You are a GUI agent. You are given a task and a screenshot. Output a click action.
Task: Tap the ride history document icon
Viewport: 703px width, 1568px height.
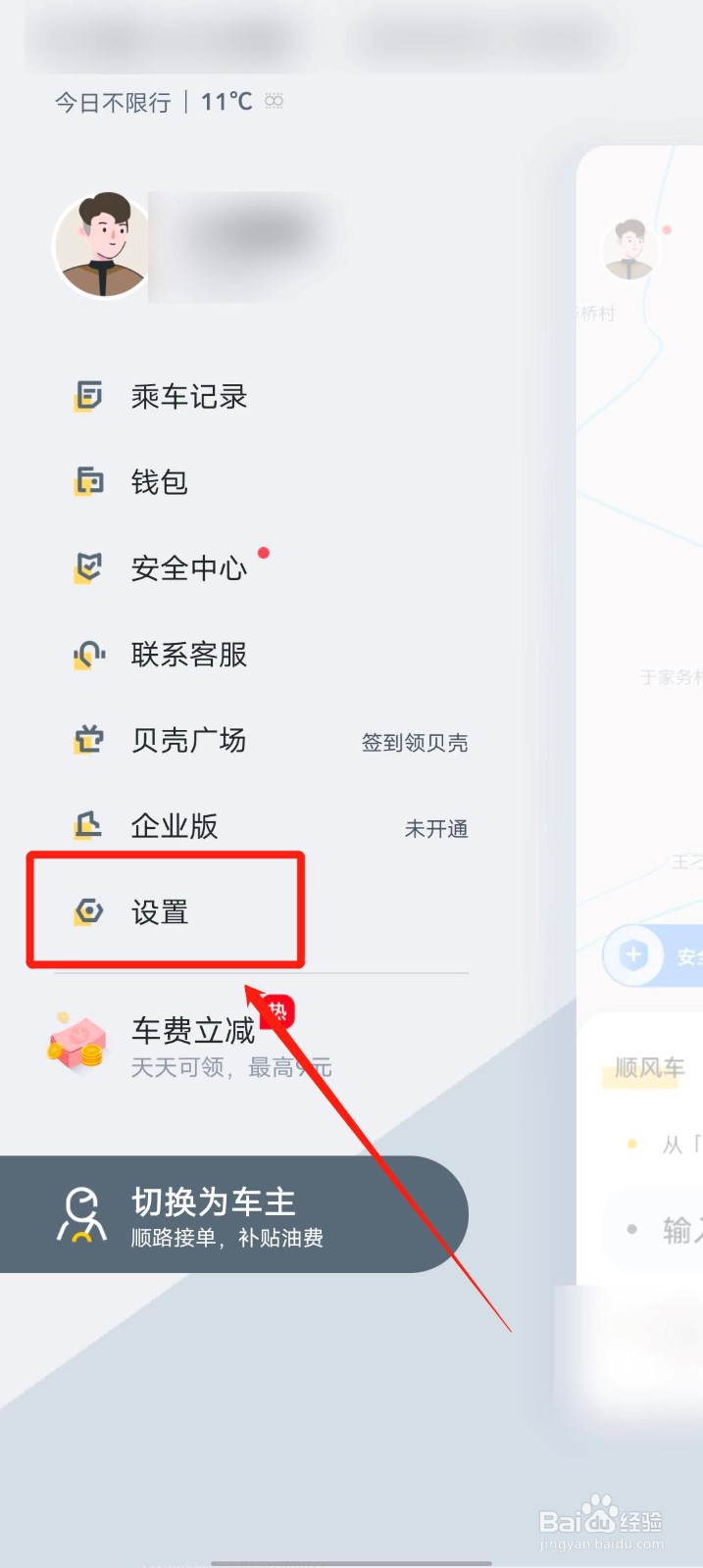(88, 397)
